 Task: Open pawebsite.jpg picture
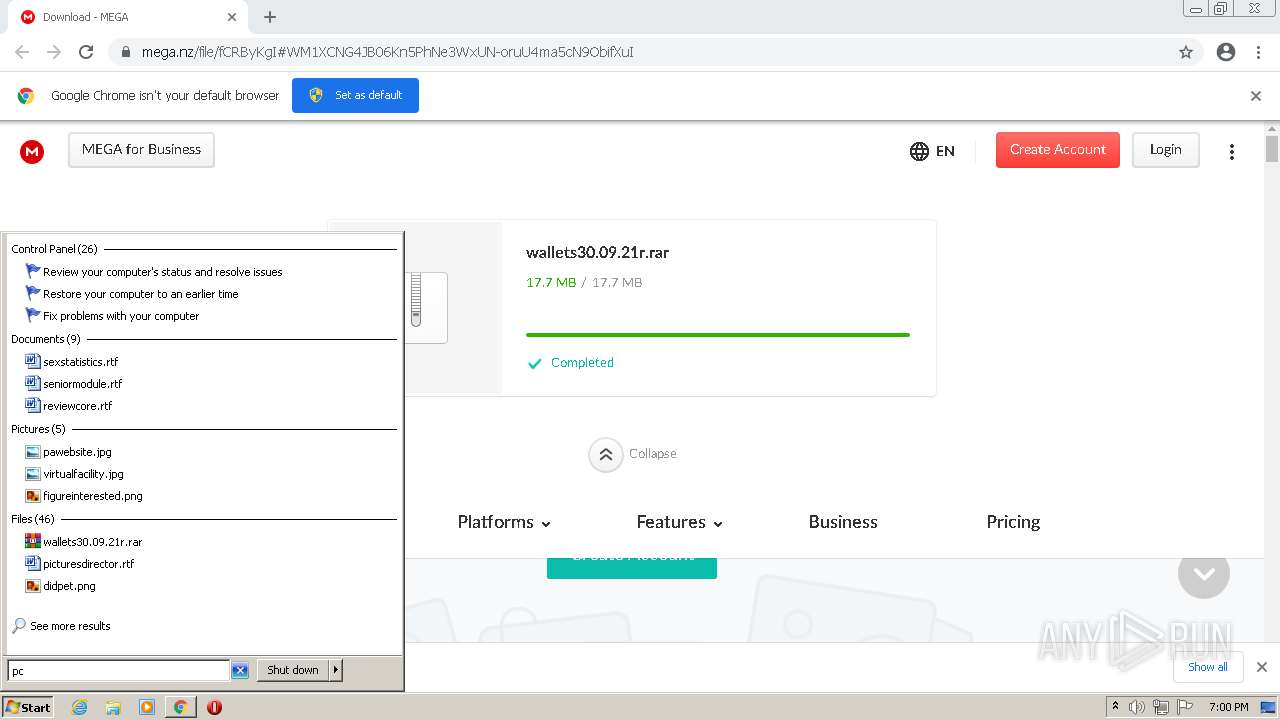(x=69, y=452)
